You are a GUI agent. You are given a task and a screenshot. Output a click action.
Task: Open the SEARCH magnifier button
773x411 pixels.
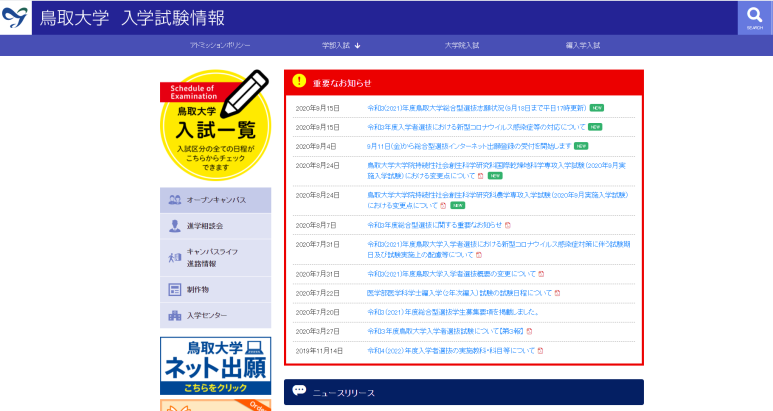[x=755, y=18]
